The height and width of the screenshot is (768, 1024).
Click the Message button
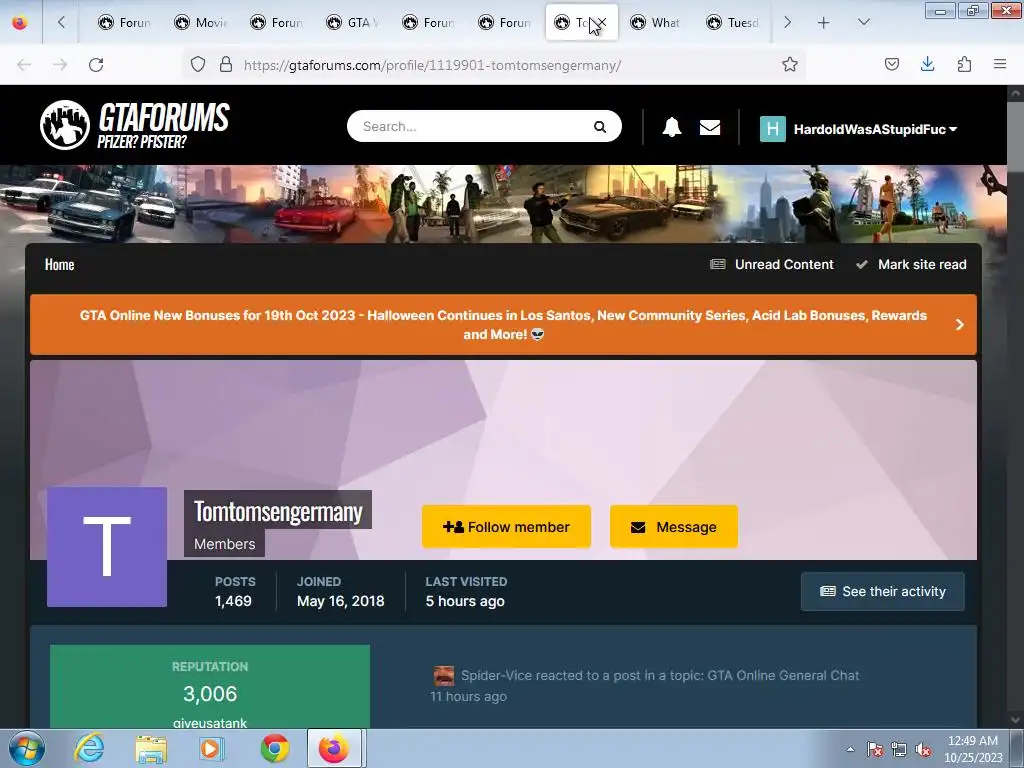click(673, 526)
